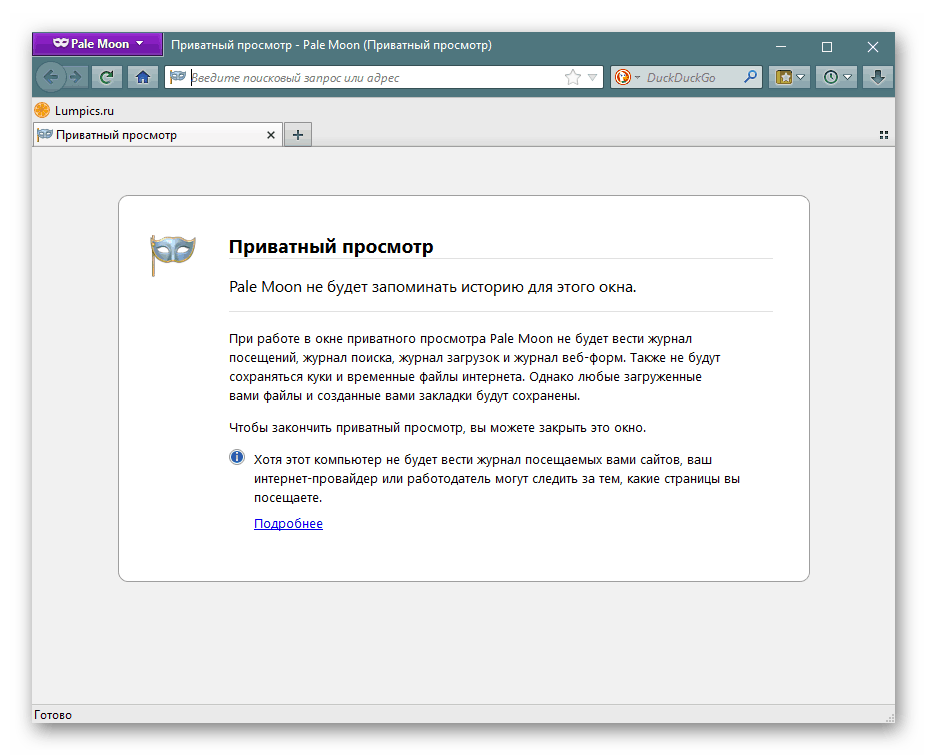
Task: Close the Pale Moon window
Action: (x=873, y=47)
